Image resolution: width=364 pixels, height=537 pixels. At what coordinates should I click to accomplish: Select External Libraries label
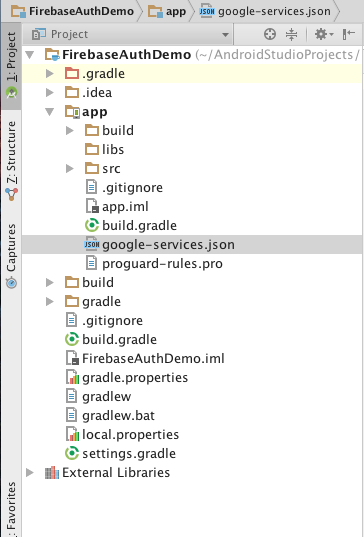click(116, 473)
